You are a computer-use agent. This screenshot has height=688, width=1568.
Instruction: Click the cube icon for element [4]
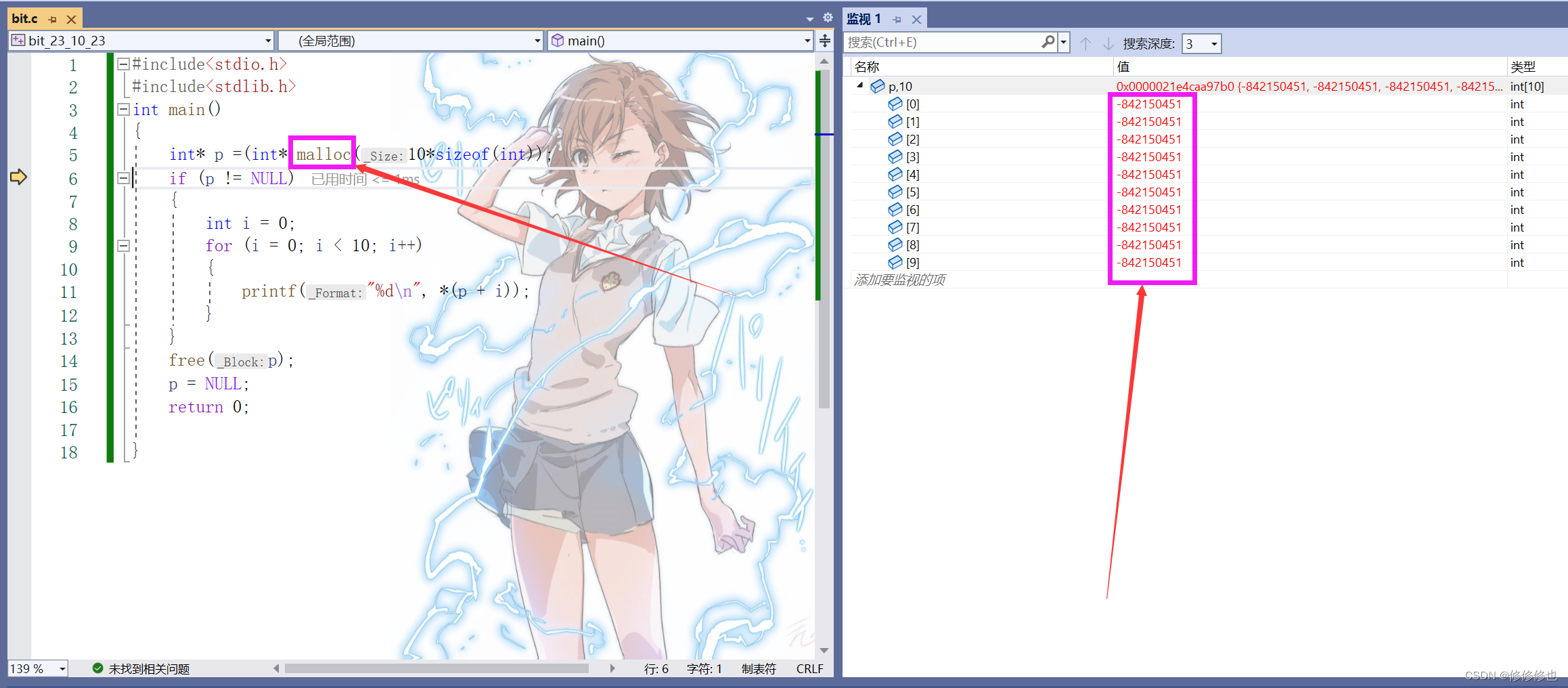coord(895,174)
